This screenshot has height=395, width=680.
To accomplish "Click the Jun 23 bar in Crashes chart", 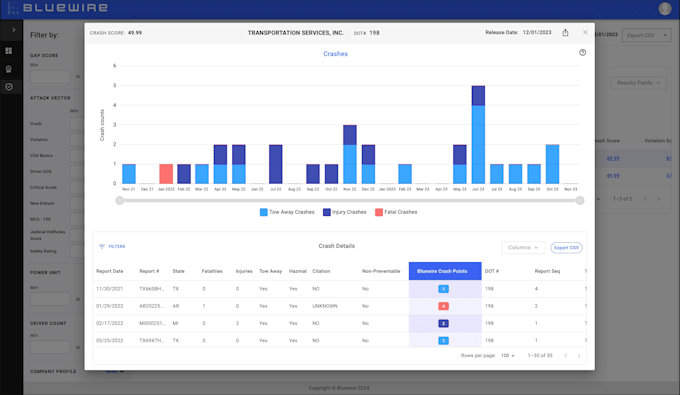I will (478, 135).
